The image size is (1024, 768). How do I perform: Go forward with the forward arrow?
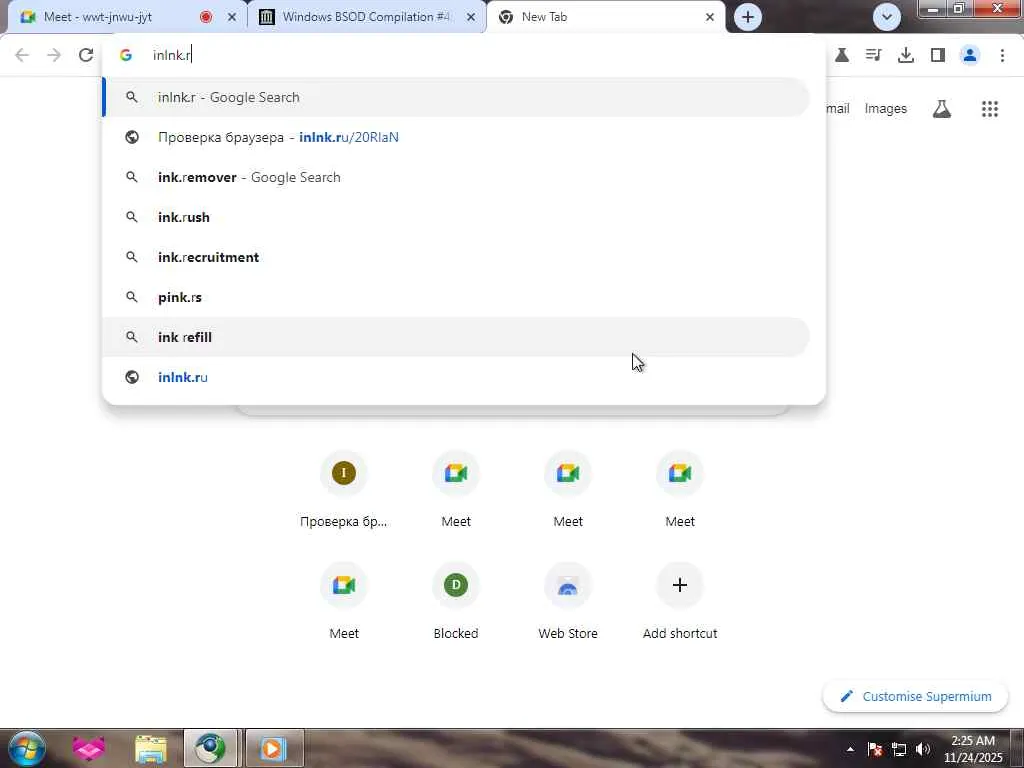click(x=54, y=55)
